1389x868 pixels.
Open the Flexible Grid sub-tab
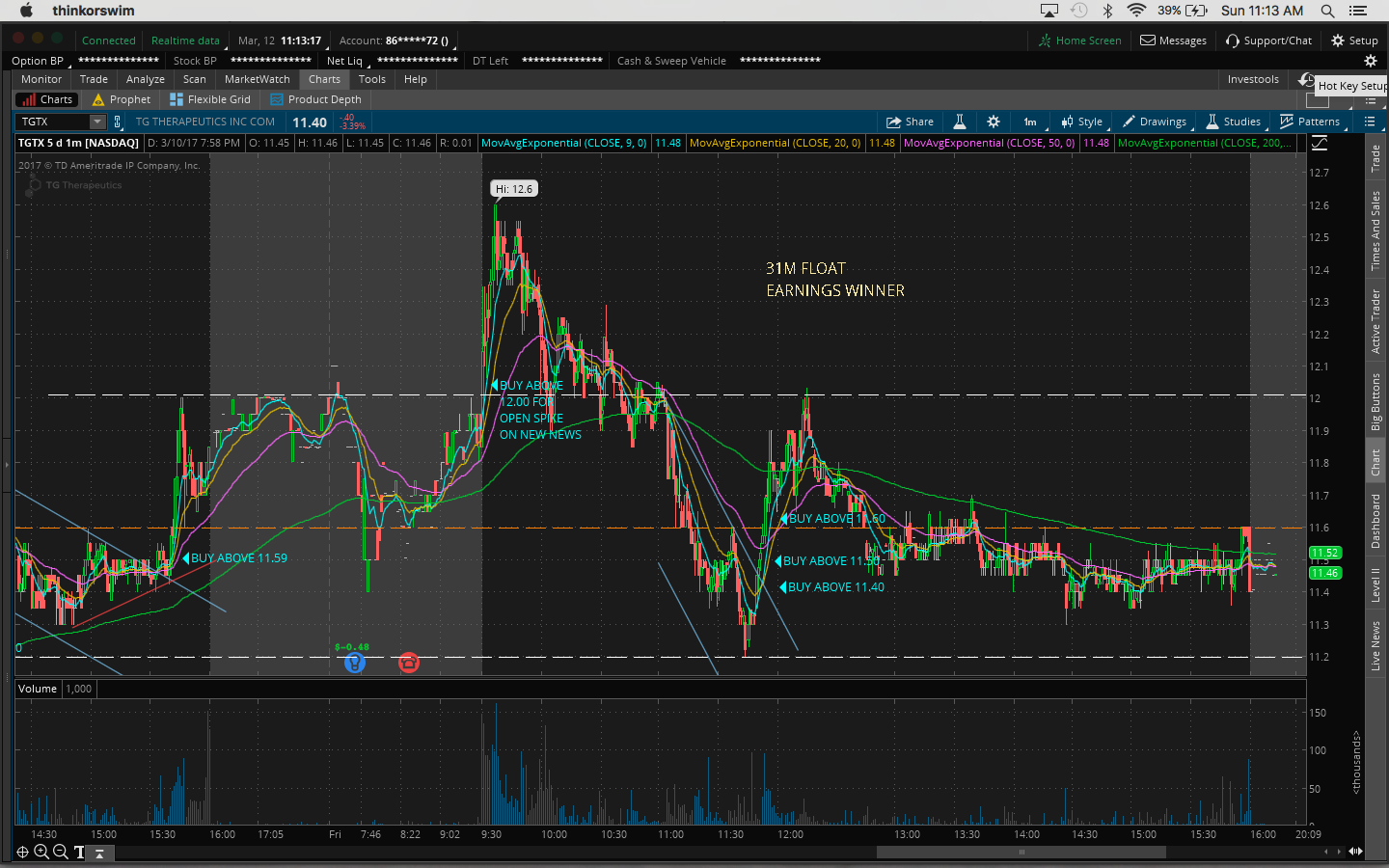pos(210,99)
